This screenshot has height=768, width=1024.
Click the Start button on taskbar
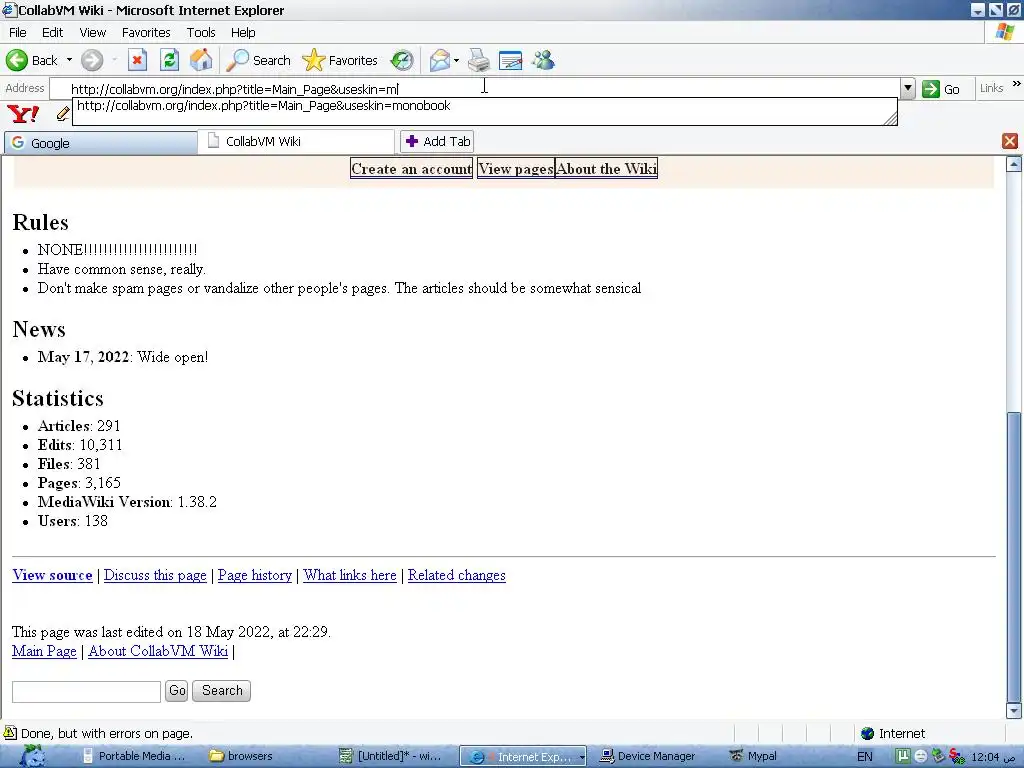point(33,756)
